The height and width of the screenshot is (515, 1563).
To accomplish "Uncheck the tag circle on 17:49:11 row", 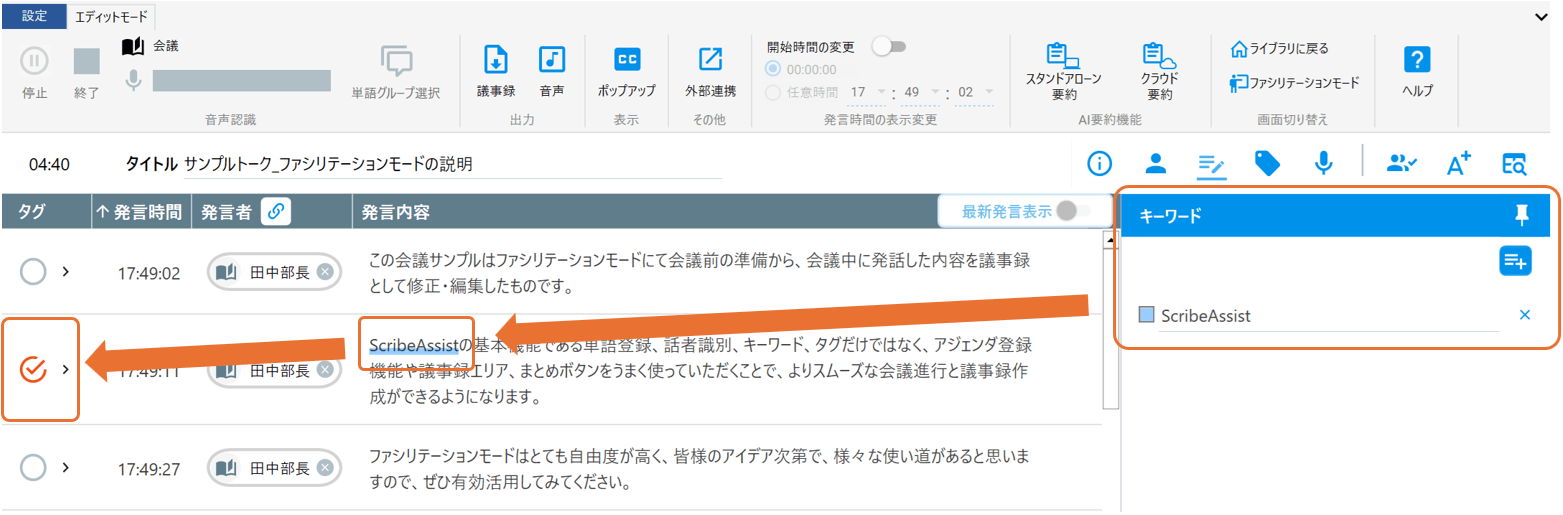I will tap(34, 370).
